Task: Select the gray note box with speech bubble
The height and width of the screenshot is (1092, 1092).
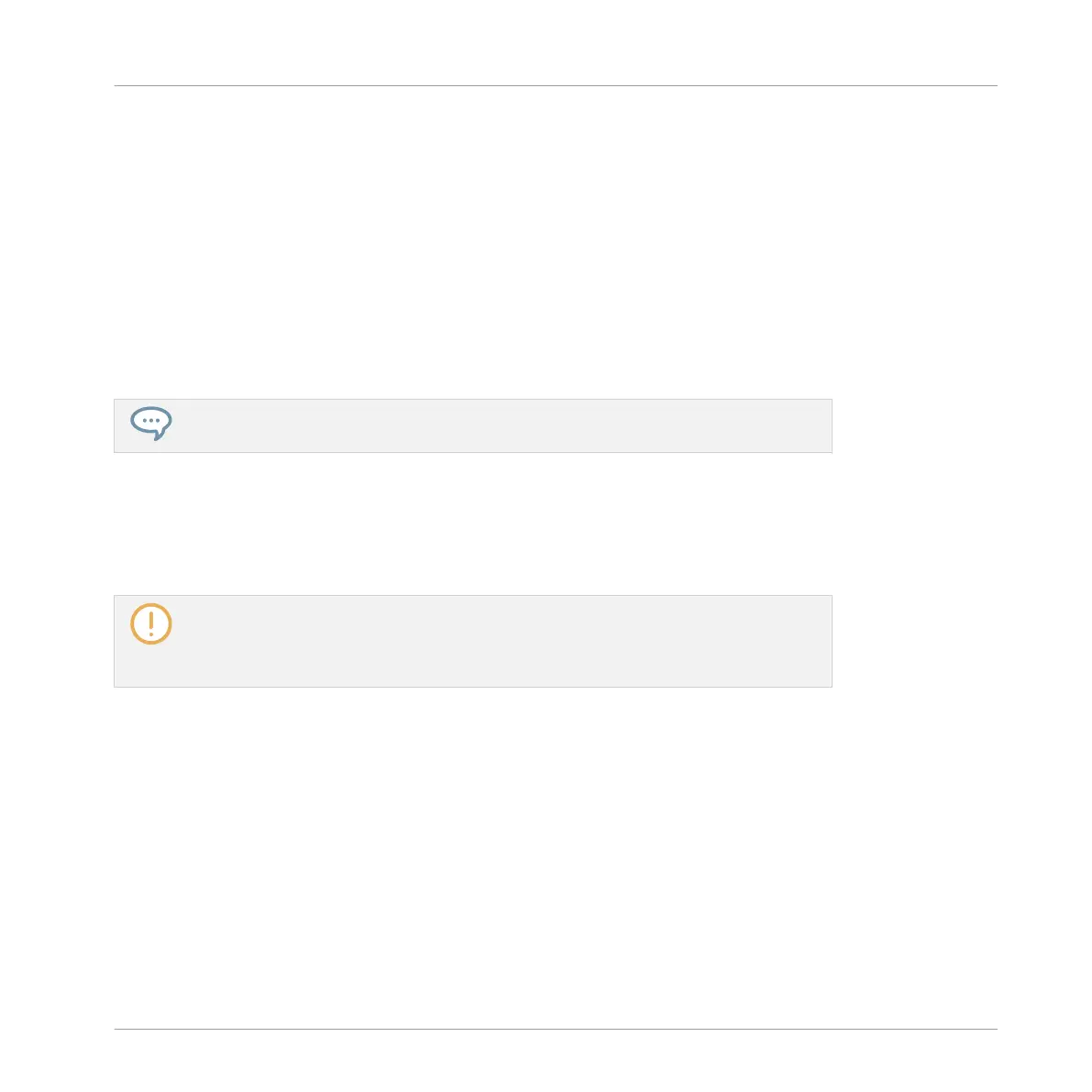Action: click(473, 425)
